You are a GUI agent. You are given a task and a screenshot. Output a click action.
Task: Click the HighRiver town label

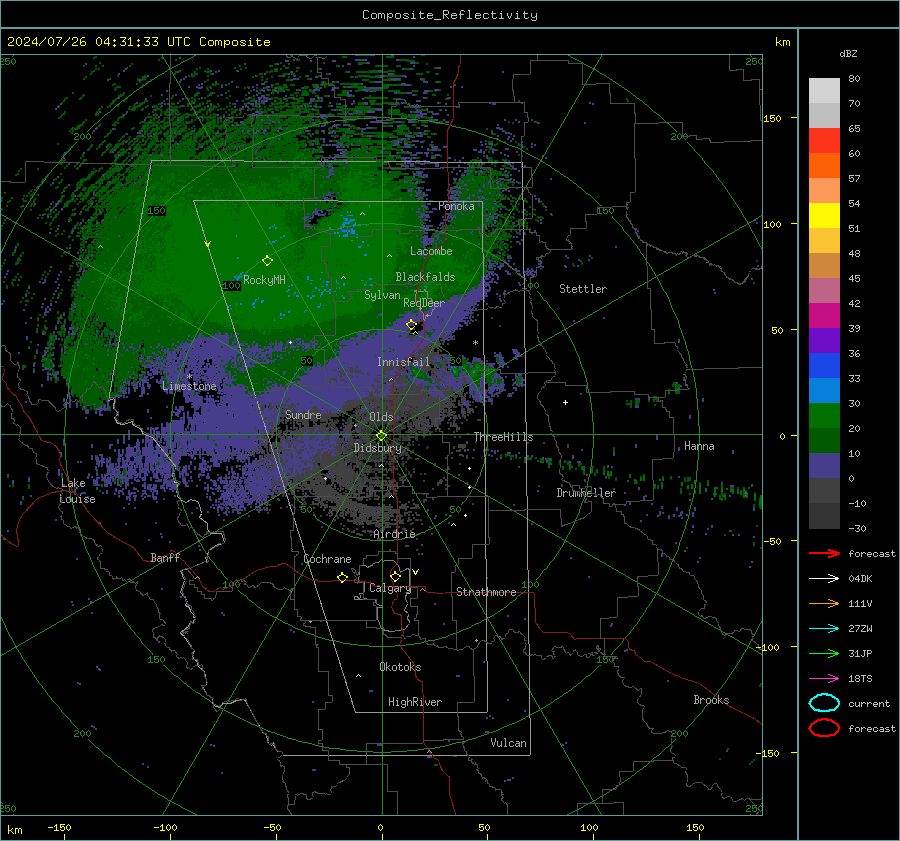coord(415,702)
